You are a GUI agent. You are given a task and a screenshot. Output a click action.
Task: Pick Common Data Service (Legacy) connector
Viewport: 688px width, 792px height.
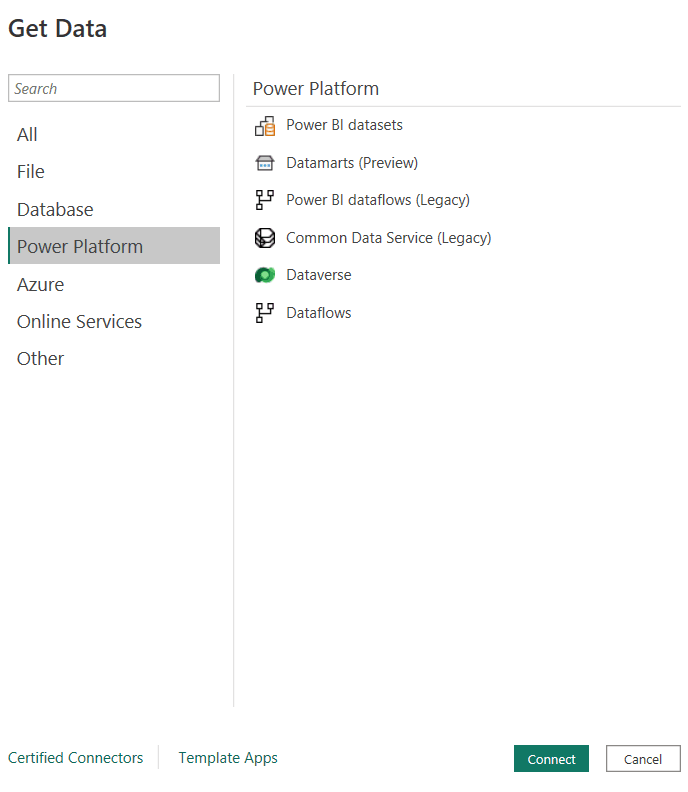pyautogui.click(x=388, y=238)
